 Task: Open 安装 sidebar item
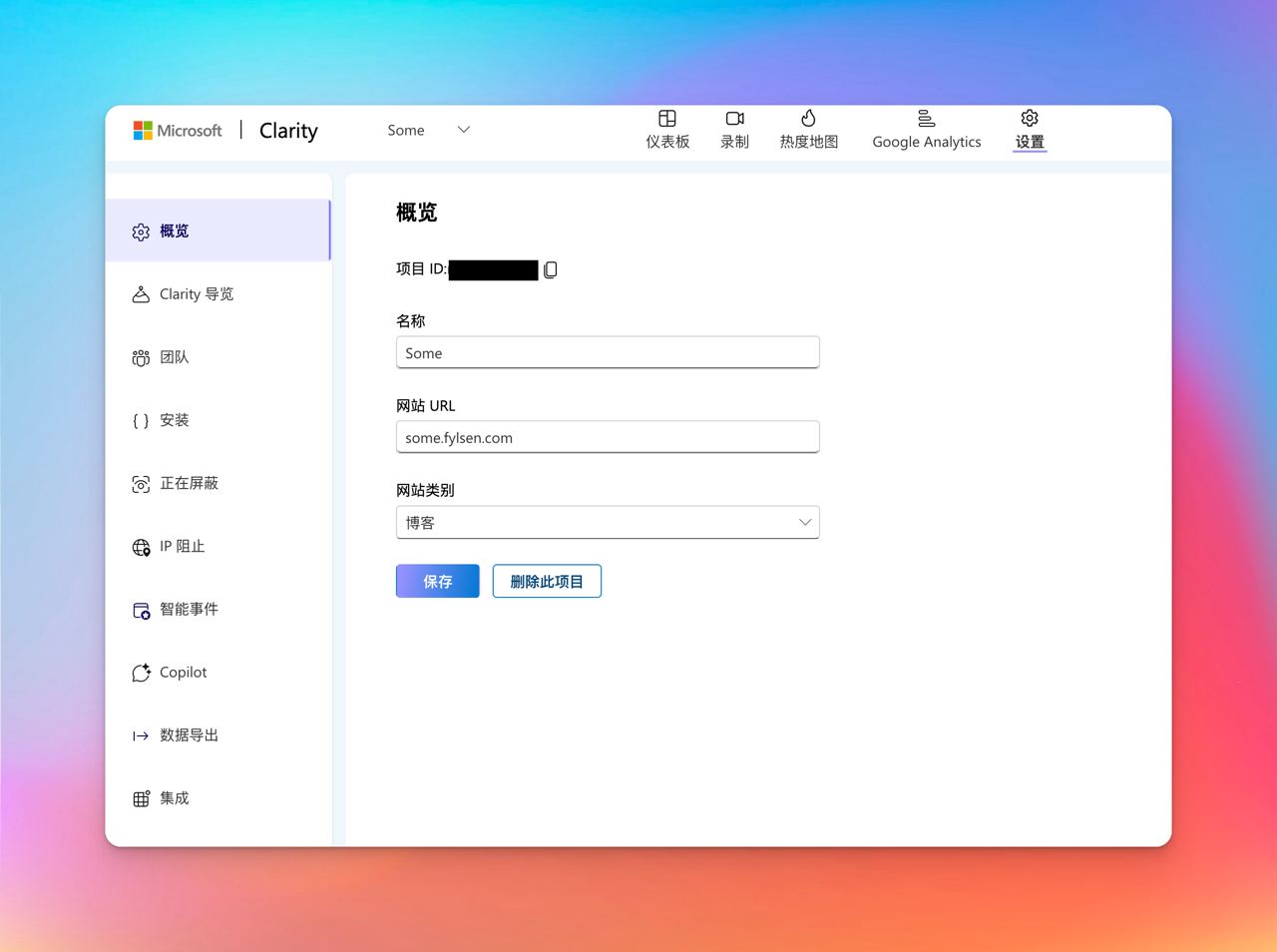click(x=217, y=420)
